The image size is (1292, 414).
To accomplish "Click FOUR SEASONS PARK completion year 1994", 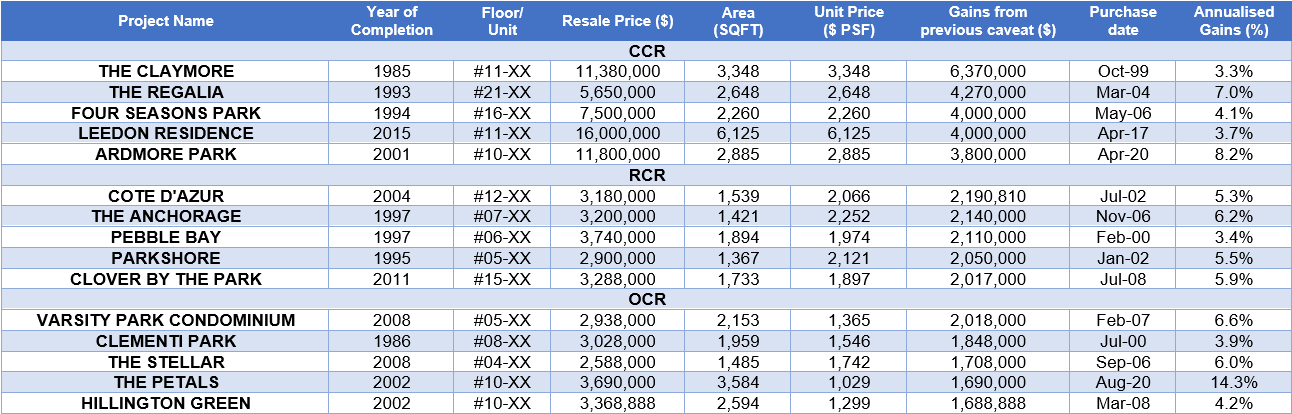I will pyautogui.click(x=391, y=113).
